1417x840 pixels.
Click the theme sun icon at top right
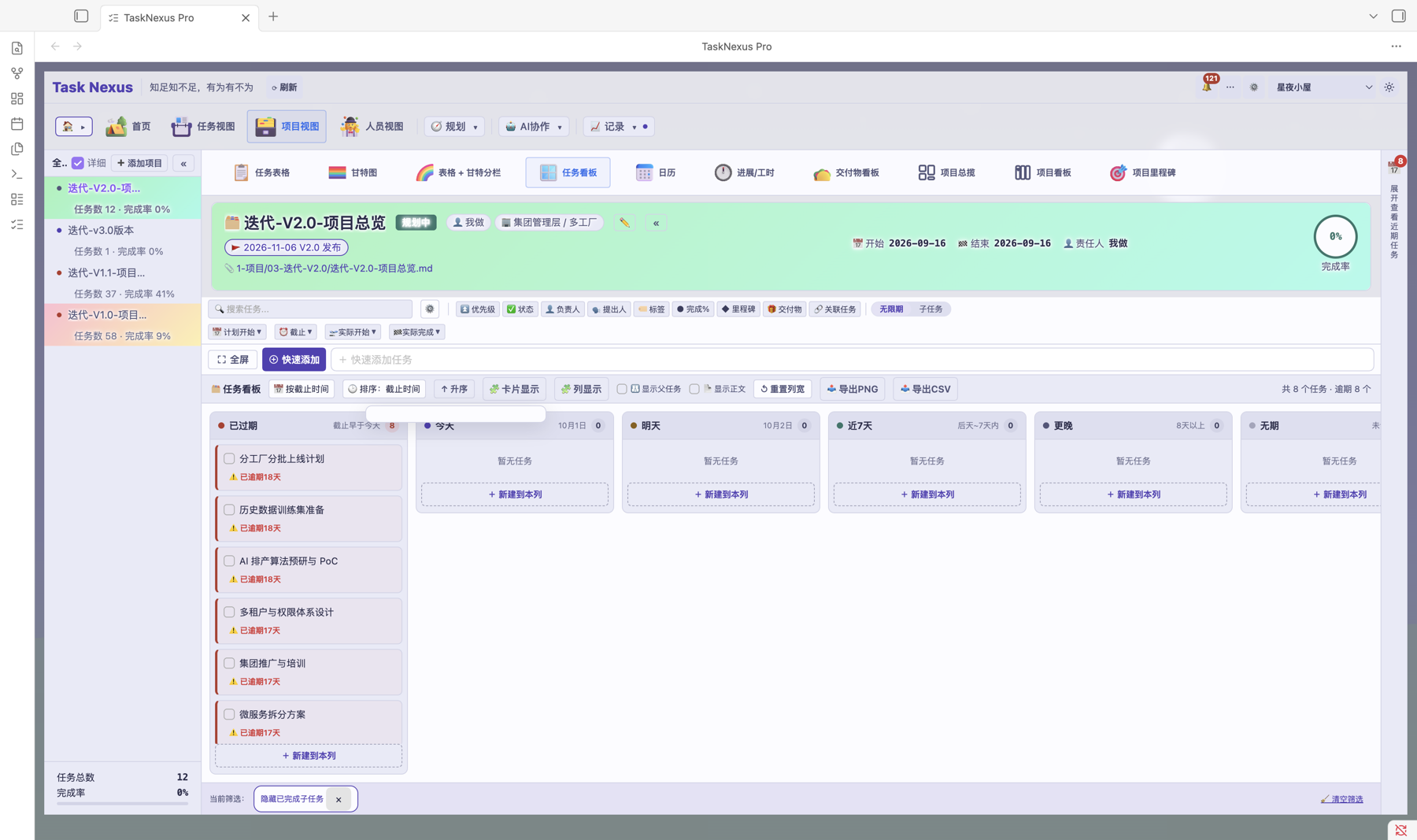pyautogui.click(x=1389, y=87)
